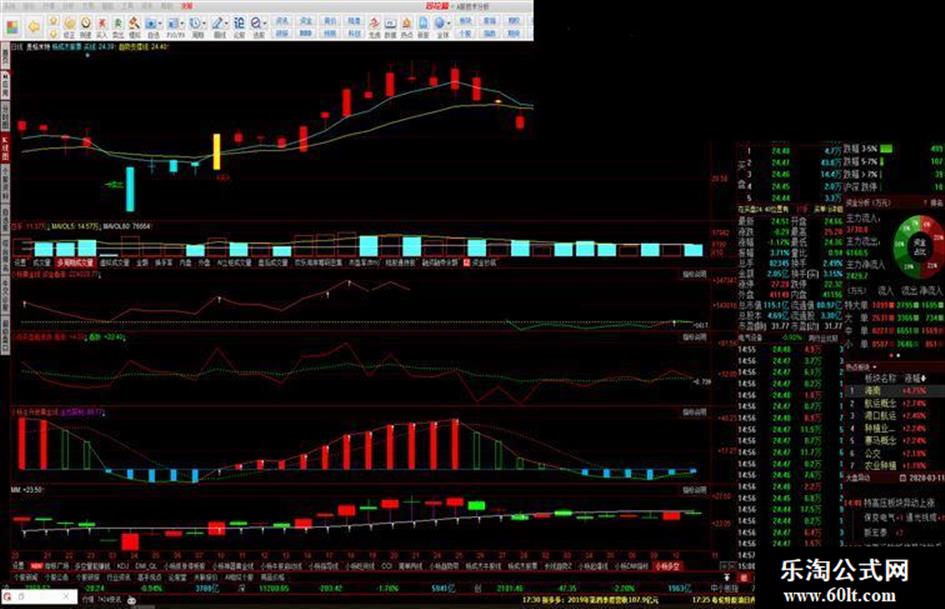
Task: Click the 设置 button on volume tab row
Action: (20, 263)
